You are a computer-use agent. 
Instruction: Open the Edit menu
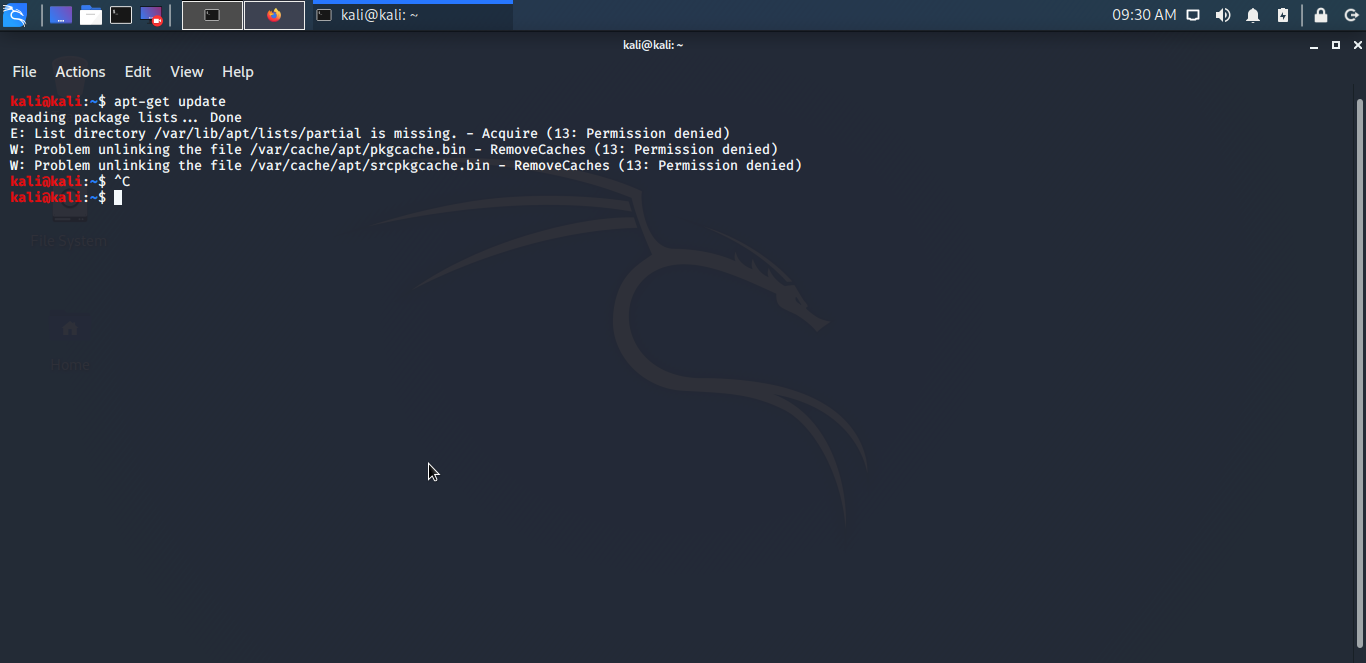coord(138,72)
